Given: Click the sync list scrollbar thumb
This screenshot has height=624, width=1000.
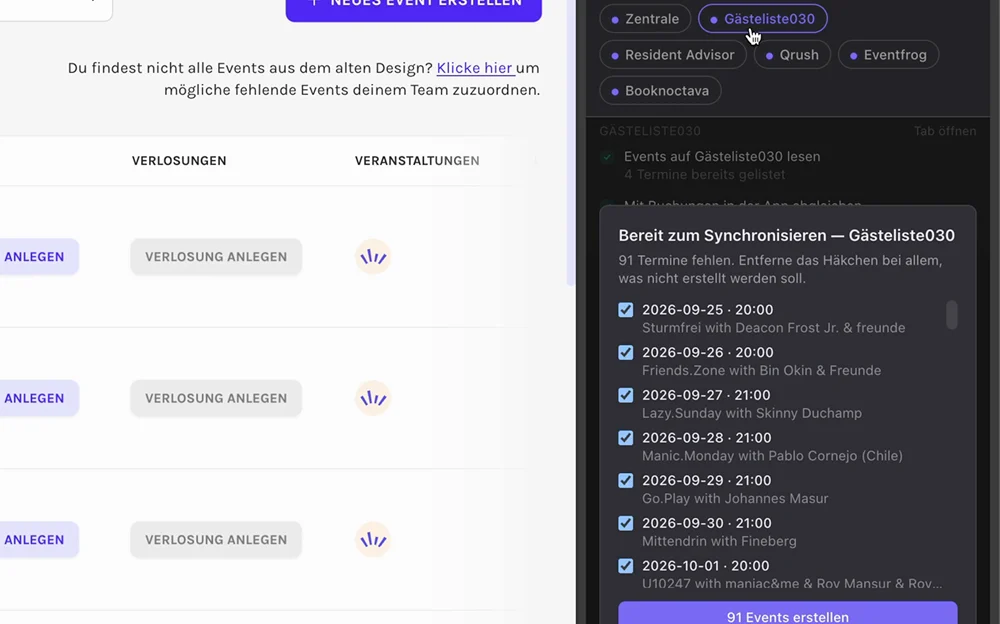Looking at the screenshot, I should (x=952, y=315).
